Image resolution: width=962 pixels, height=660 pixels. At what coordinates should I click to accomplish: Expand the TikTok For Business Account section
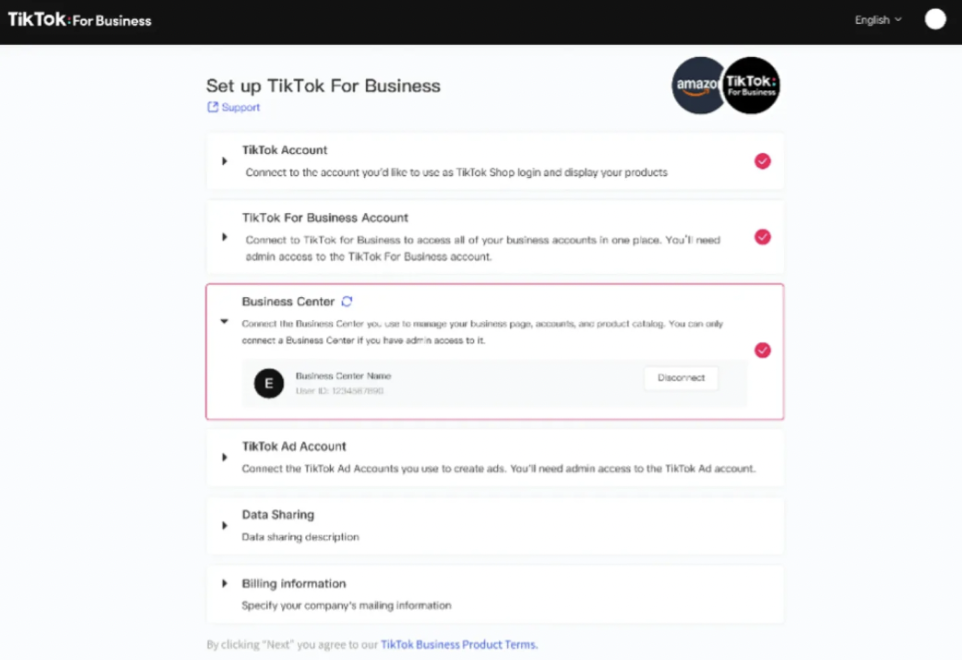tap(225, 237)
